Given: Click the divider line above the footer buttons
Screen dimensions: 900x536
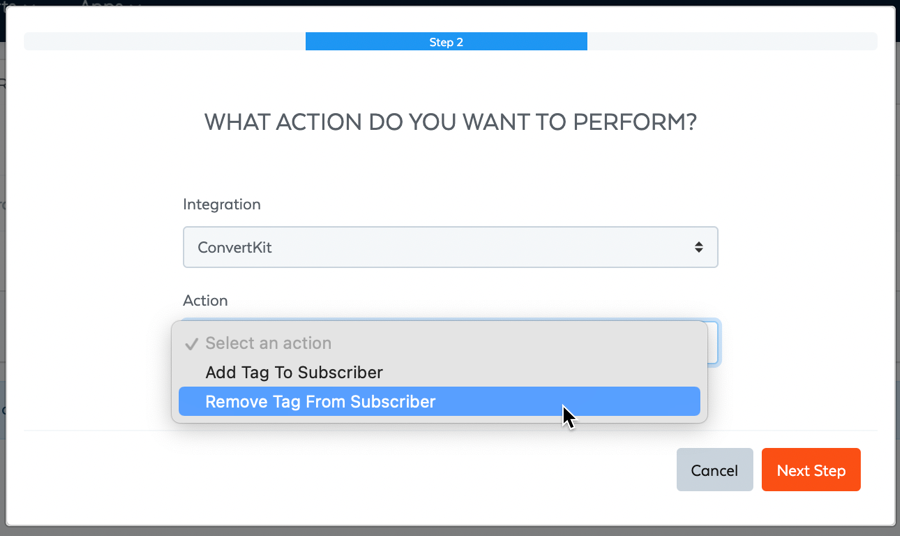Looking at the screenshot, I should (450, 431).
